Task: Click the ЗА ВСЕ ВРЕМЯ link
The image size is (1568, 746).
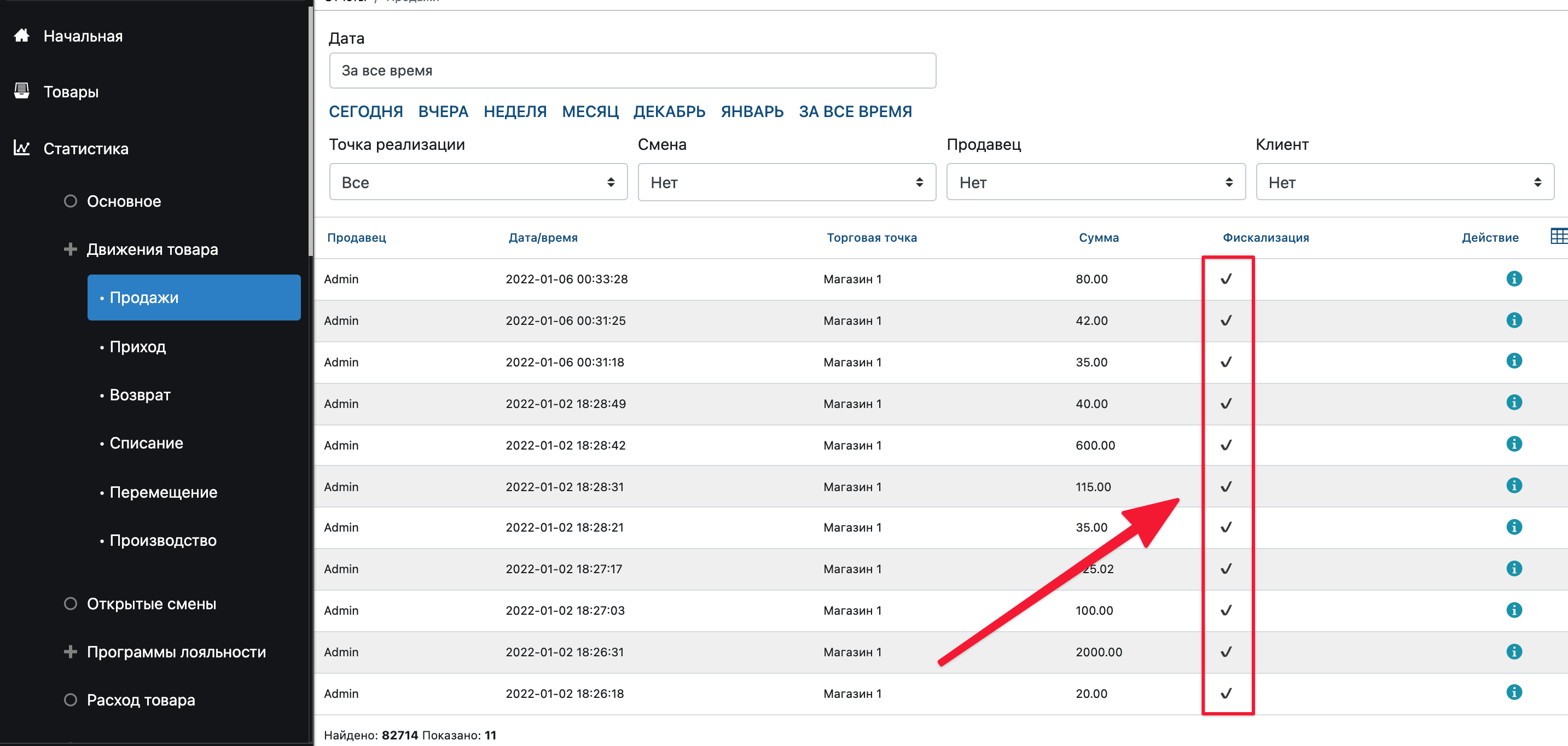Action: [x=855, y=112]
